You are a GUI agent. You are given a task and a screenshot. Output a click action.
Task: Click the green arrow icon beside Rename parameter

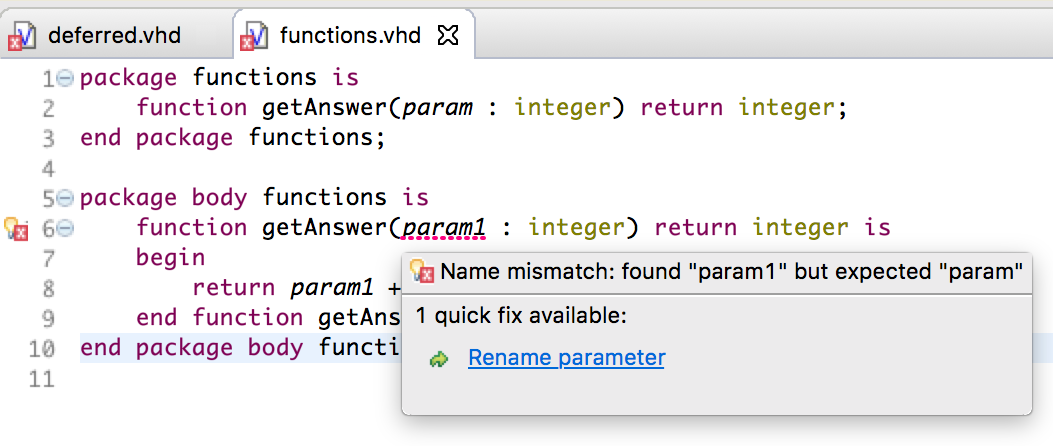click(x=439, y=360)
